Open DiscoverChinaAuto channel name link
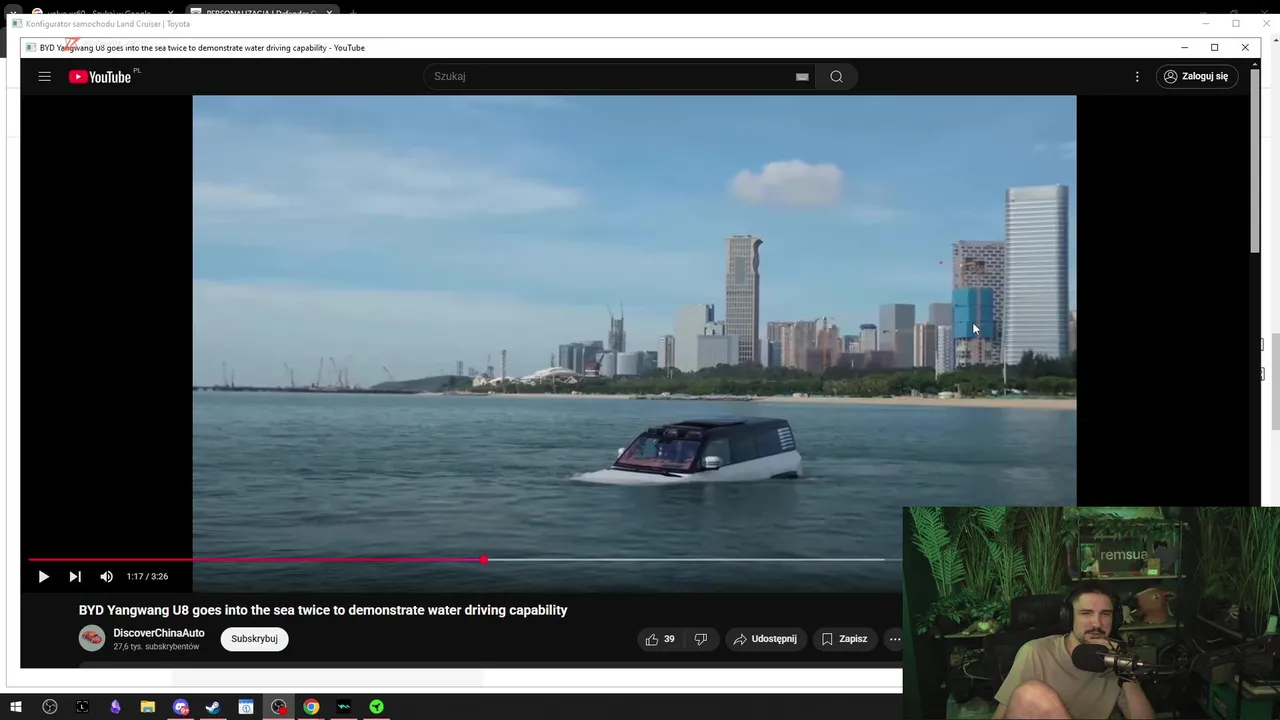 [159, 633]
